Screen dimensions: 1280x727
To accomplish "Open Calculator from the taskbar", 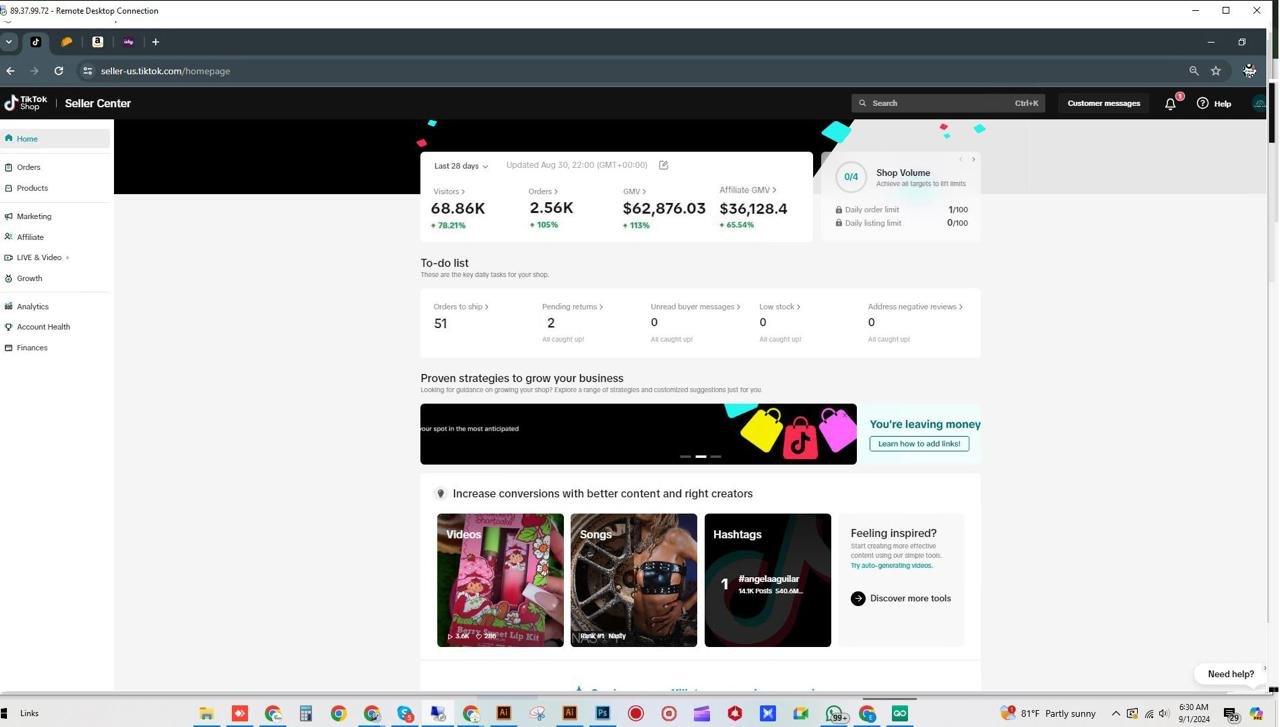I will [306, 713].
